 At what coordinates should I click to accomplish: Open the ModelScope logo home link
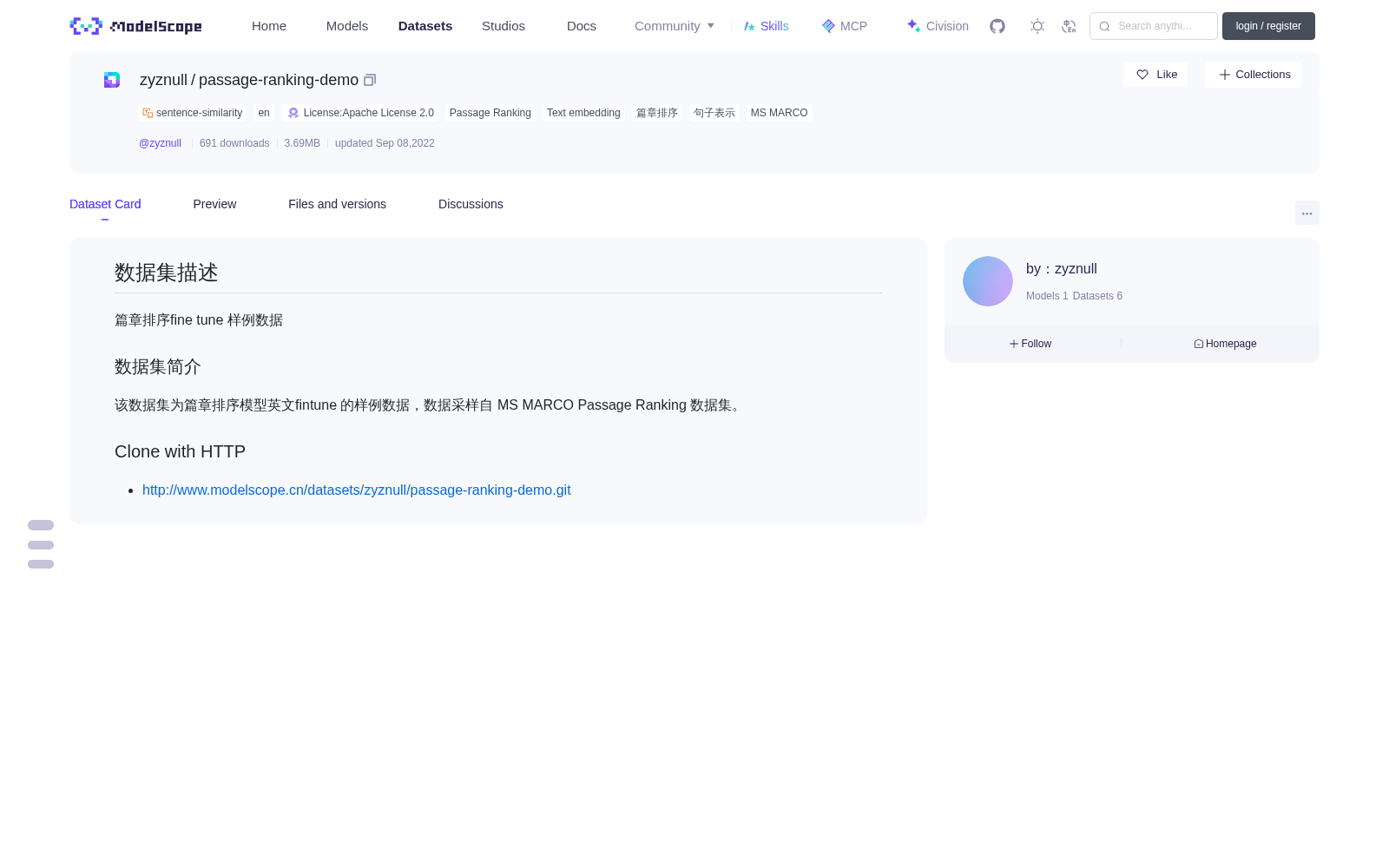coord(135,26)
